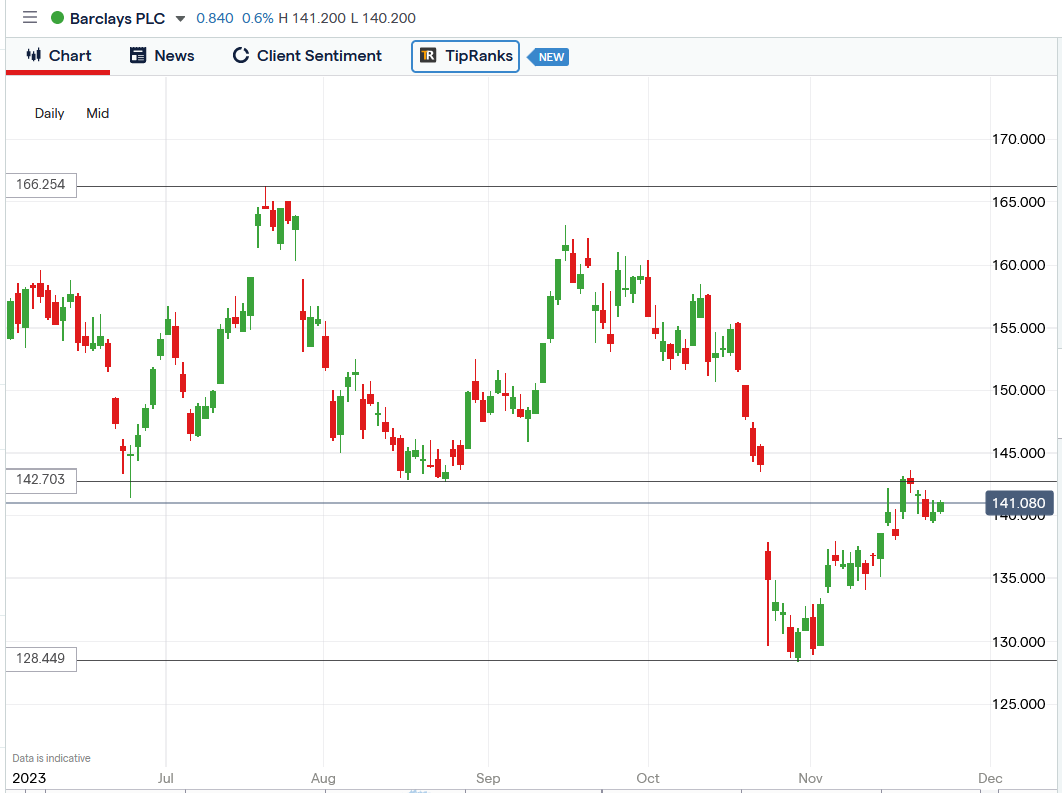Expand the Barclays PLC instrument dropdown arrow

[180, 19]
